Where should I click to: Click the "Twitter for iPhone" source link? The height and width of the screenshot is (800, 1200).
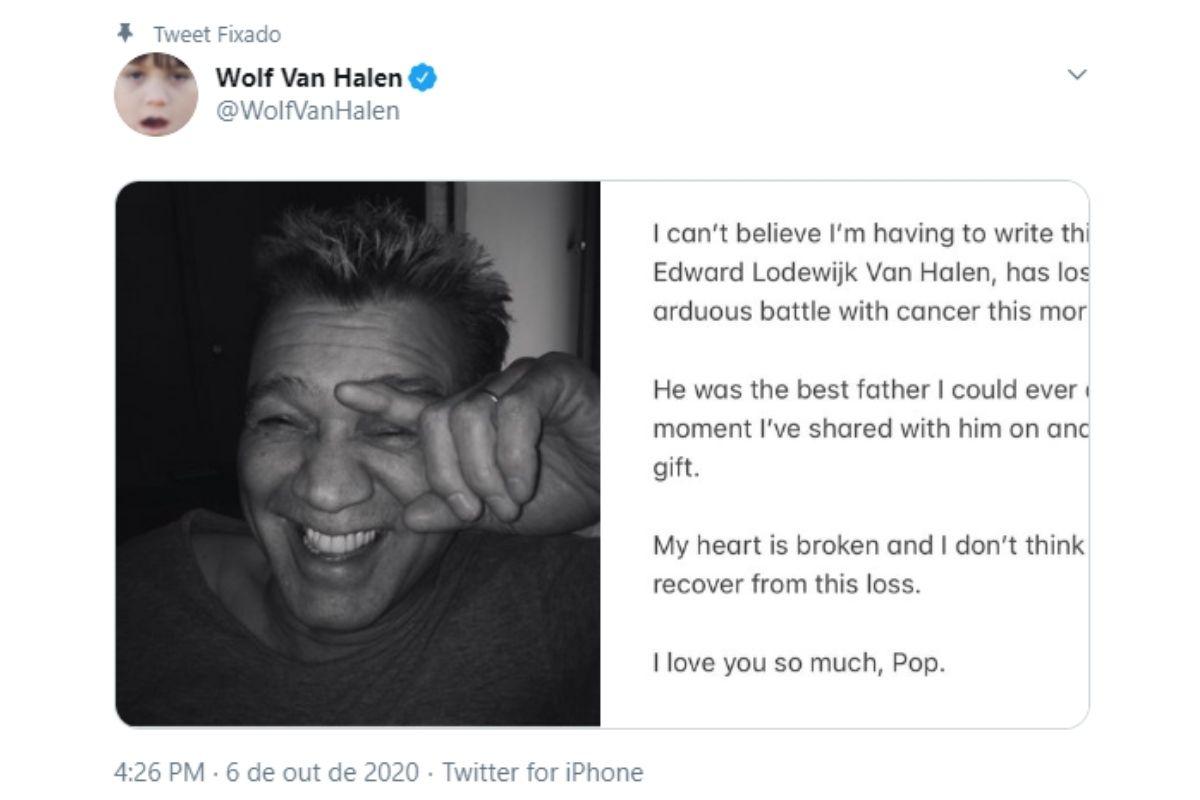543,773
